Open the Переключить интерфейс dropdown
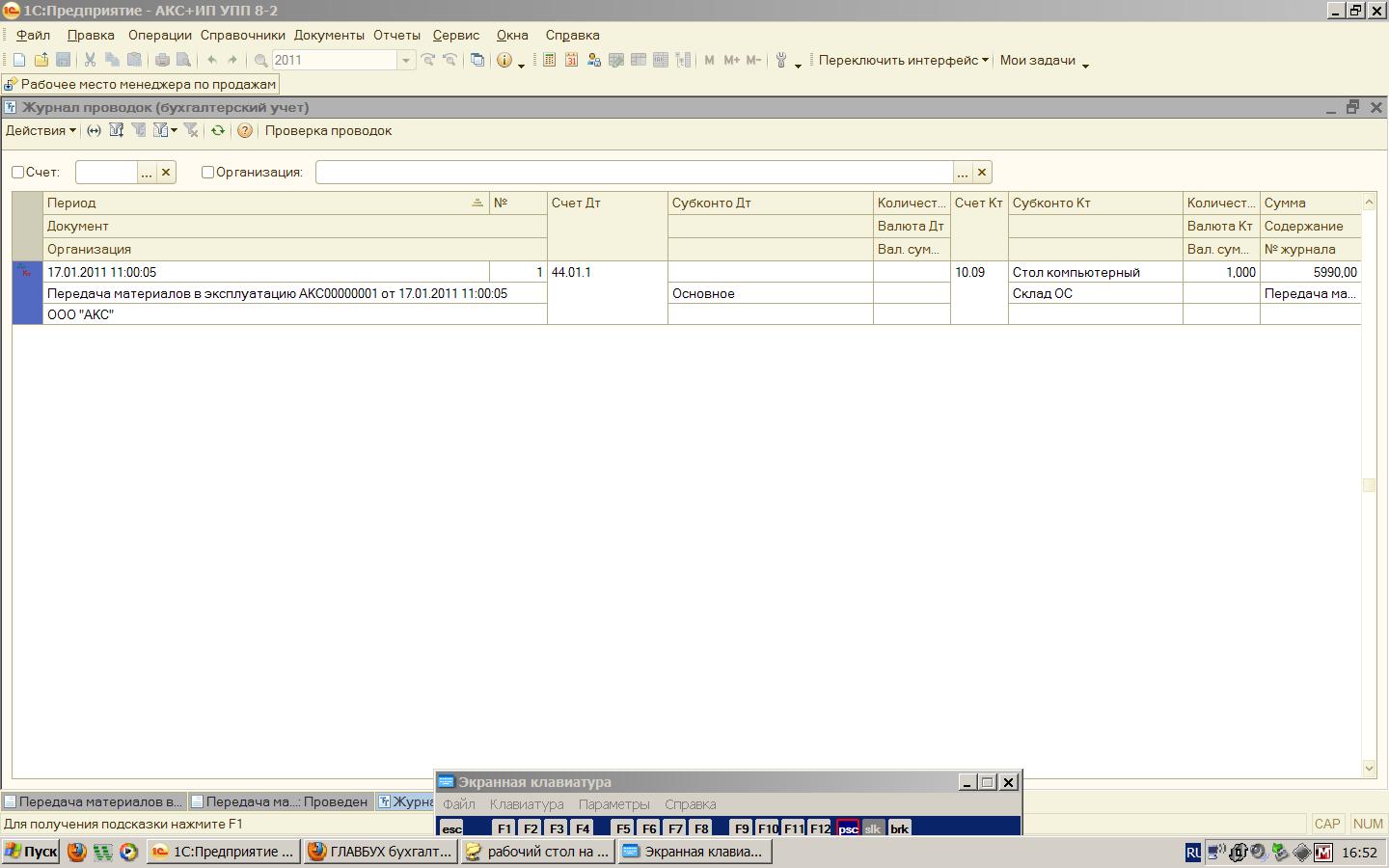1389x868 pixels. (x=903, y=60)
